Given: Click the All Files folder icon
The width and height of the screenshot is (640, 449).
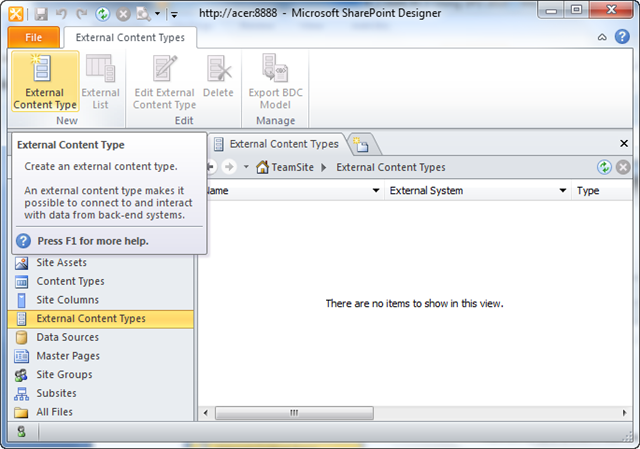Looking at the screenshot, I should [21, 413].
